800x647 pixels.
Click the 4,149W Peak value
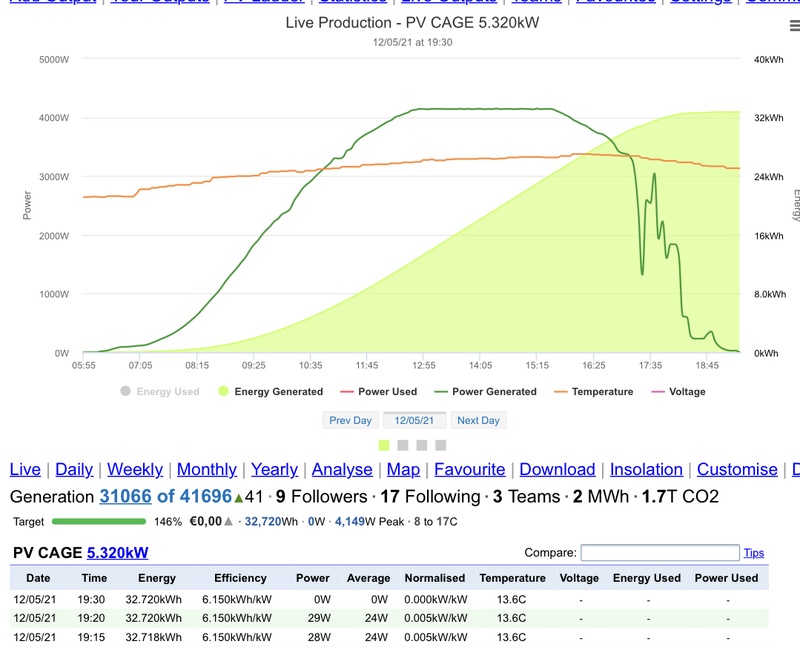coord(369,521)
